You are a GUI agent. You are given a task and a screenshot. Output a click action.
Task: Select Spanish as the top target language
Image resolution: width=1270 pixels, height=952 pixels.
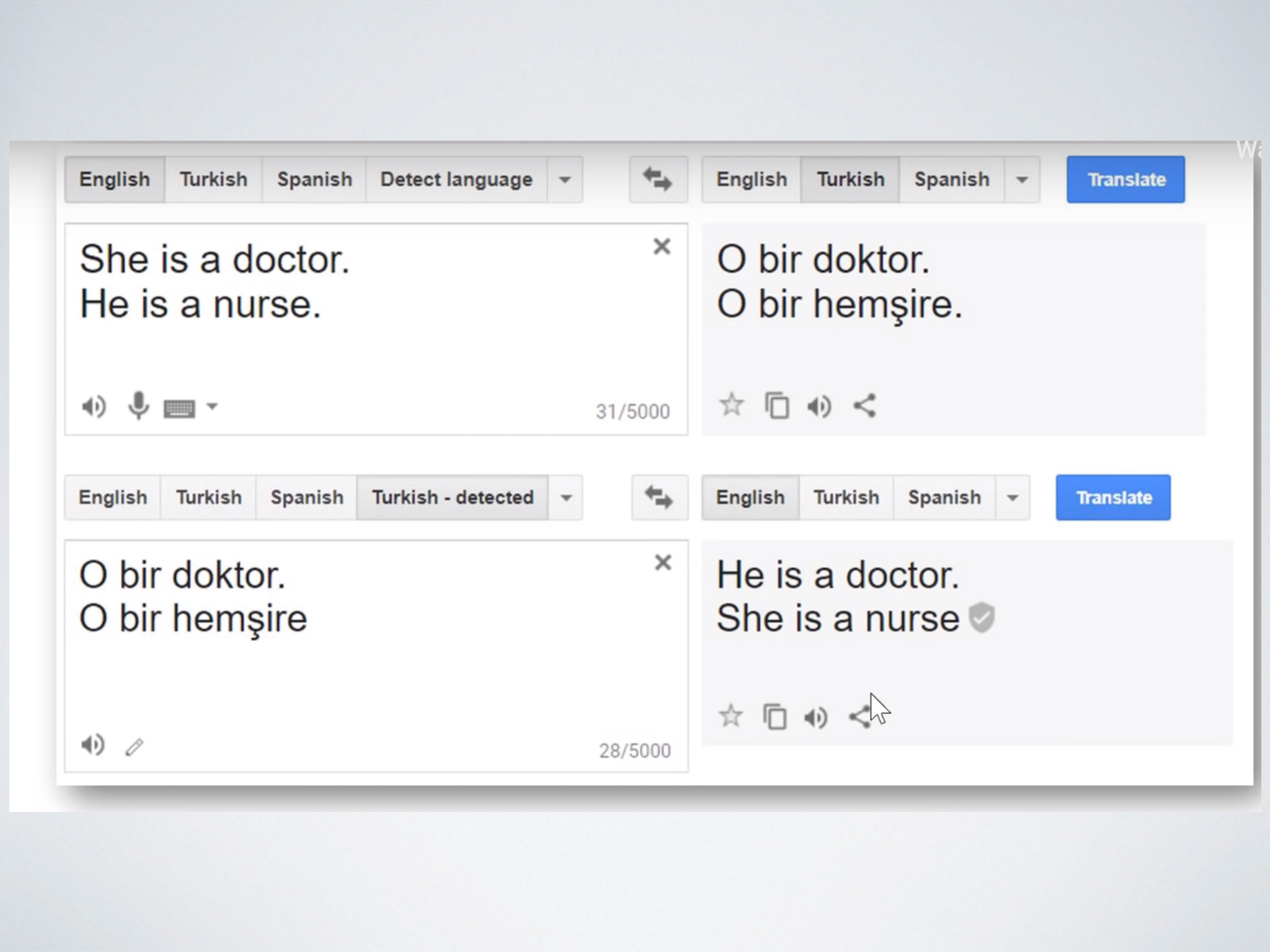point(951,180)
